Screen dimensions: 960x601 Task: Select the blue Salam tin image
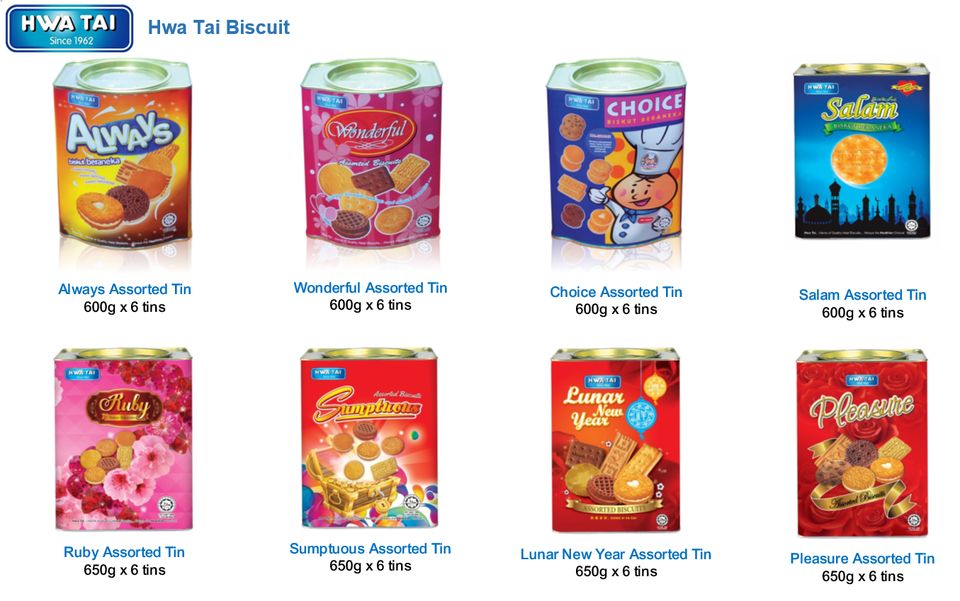point(861,151)
